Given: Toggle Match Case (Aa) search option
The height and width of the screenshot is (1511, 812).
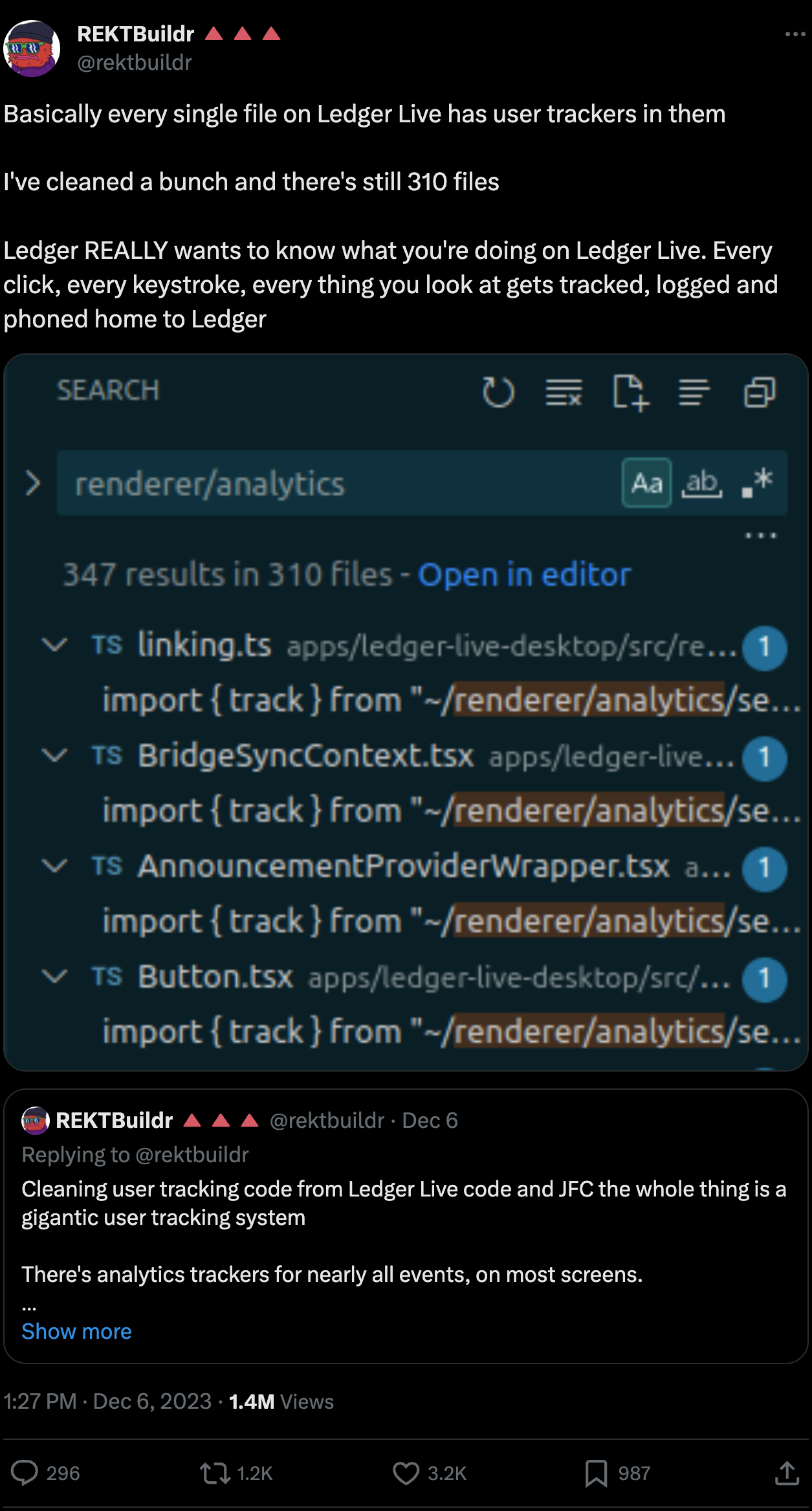Looking at the screenshot, I should 646,483.
